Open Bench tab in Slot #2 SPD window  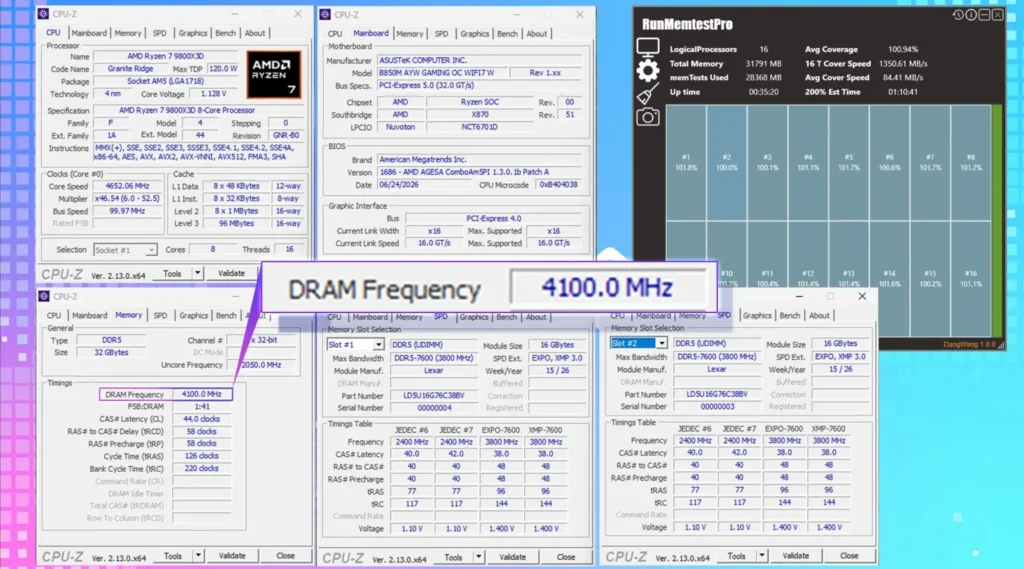click(790, 316)
